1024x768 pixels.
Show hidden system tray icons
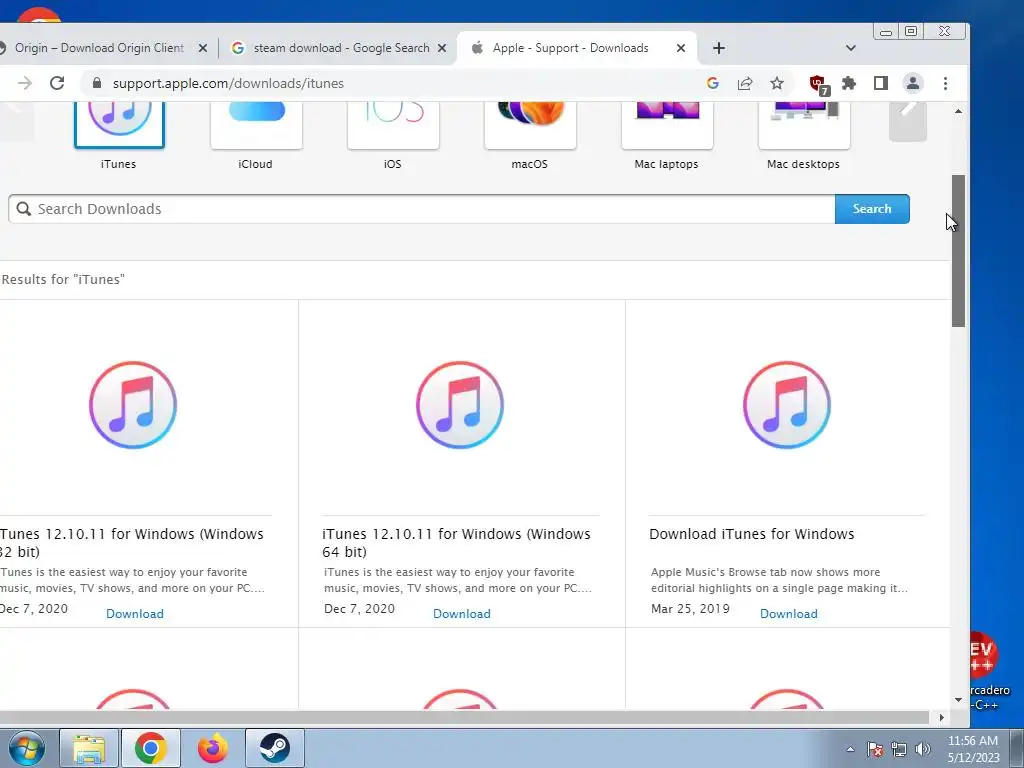[x=850, y=749]
